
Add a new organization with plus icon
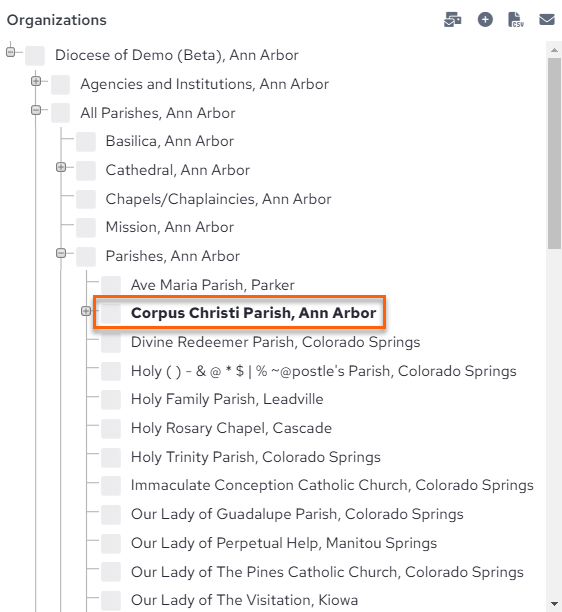click(x=485, y=20)
